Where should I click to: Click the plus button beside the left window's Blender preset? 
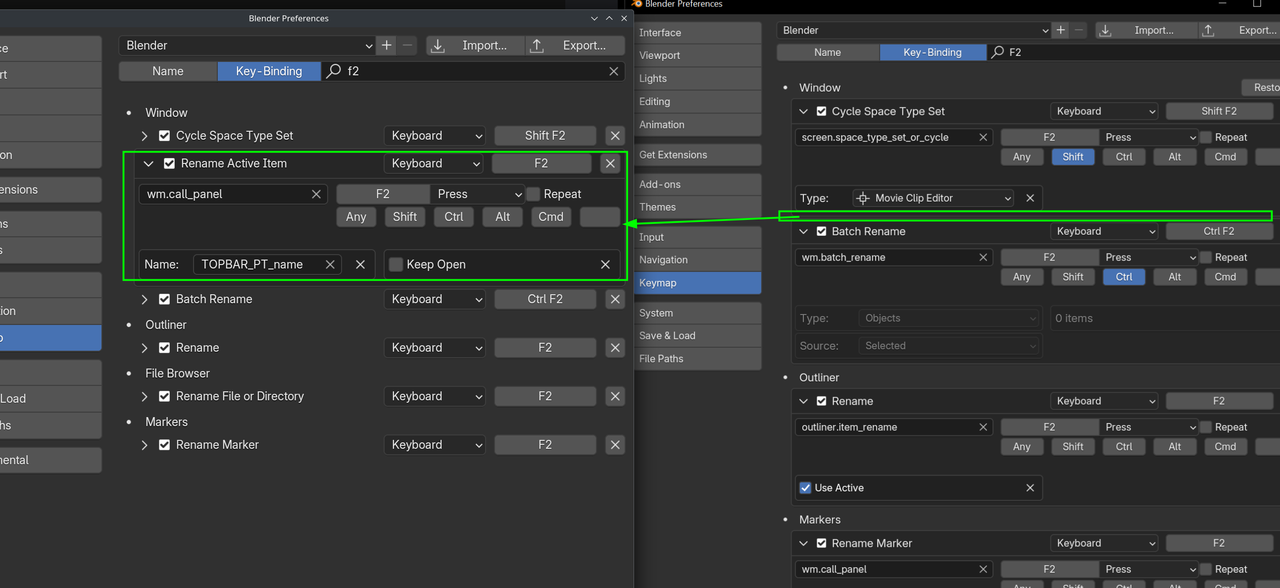386,45
